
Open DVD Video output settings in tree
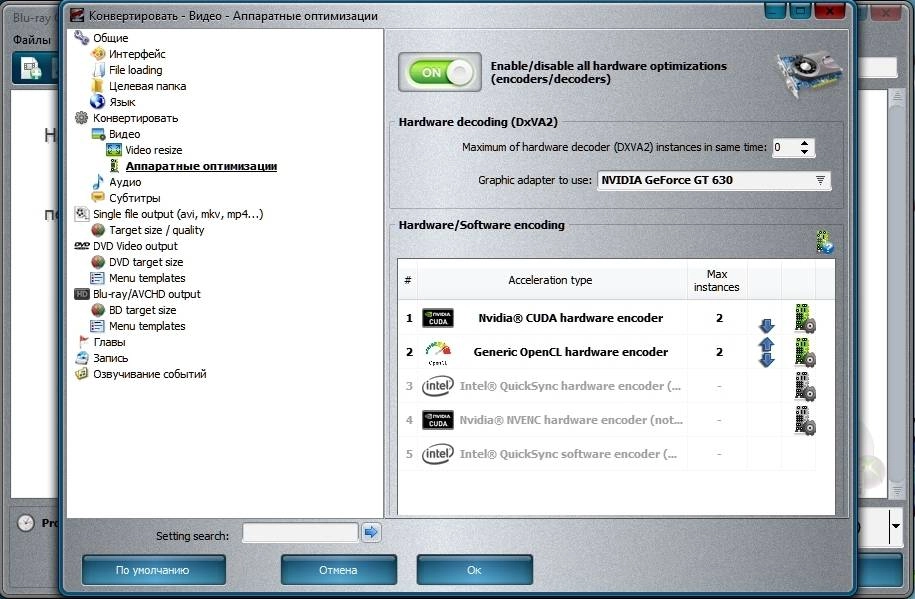click(x=135, y=246)
